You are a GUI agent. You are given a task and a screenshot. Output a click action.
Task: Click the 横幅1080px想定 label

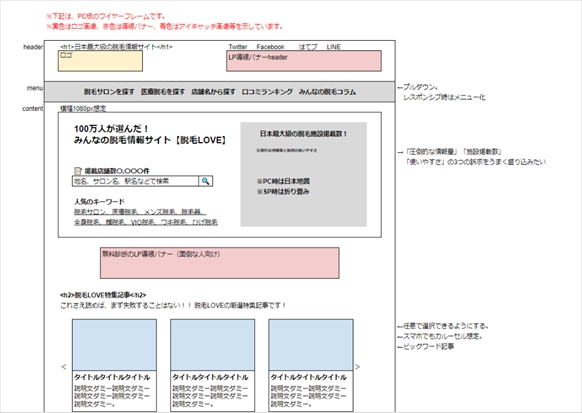point(83,108)
